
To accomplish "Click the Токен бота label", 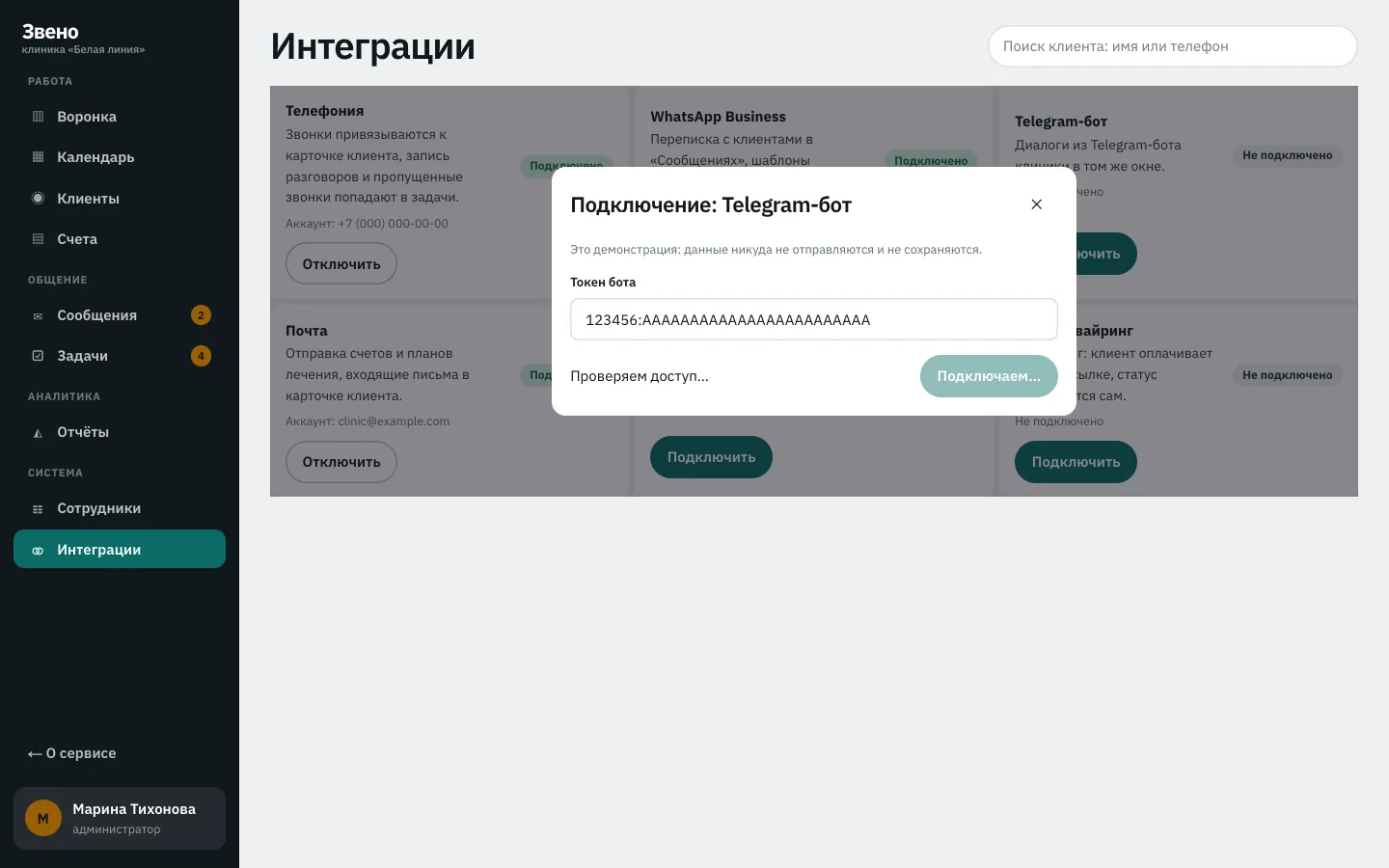I will tap(603, 283).
